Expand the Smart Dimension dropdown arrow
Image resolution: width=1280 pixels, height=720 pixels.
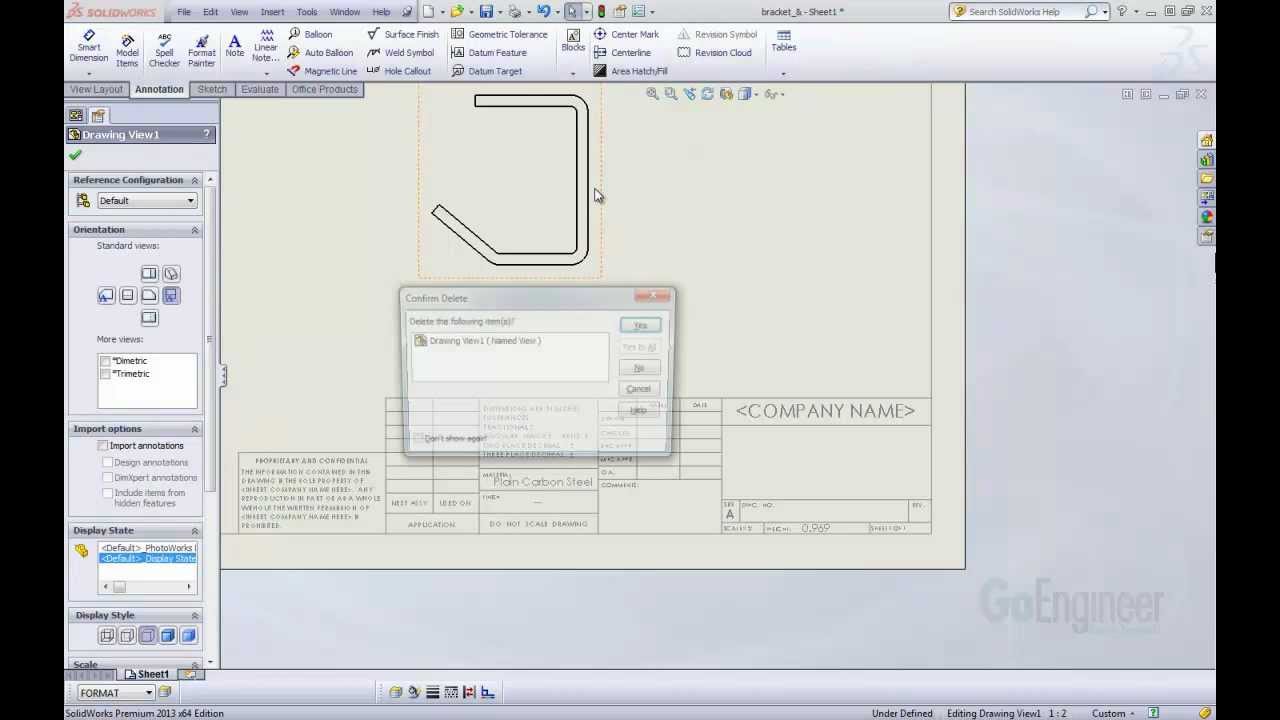pyautogui.click(x=88, y=73)
